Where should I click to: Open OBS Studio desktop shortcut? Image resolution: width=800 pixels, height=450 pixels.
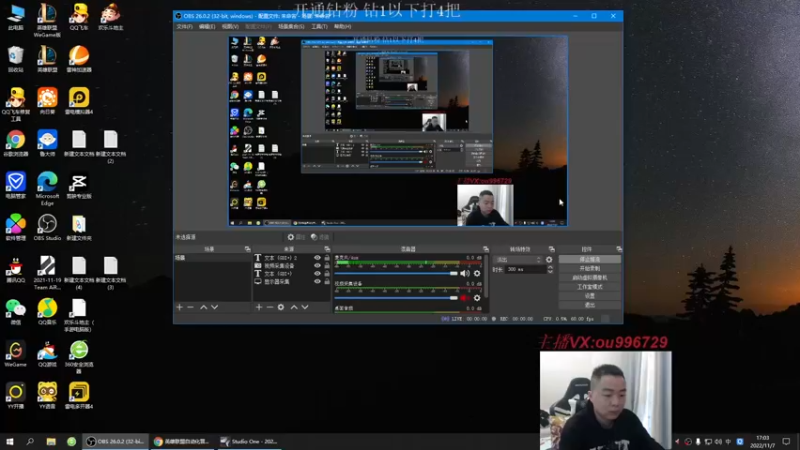(47, 228)
